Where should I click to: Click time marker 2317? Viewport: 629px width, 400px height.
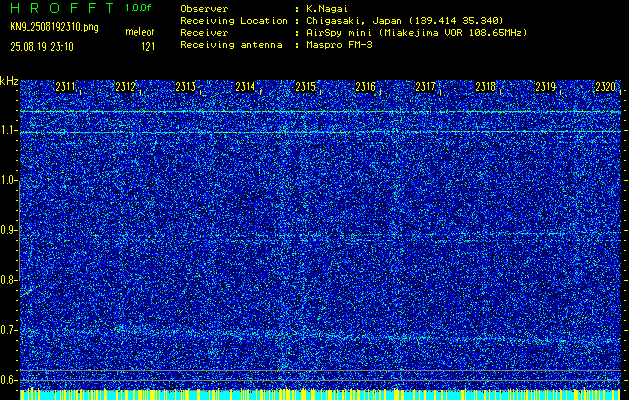(x=425, y=87)
